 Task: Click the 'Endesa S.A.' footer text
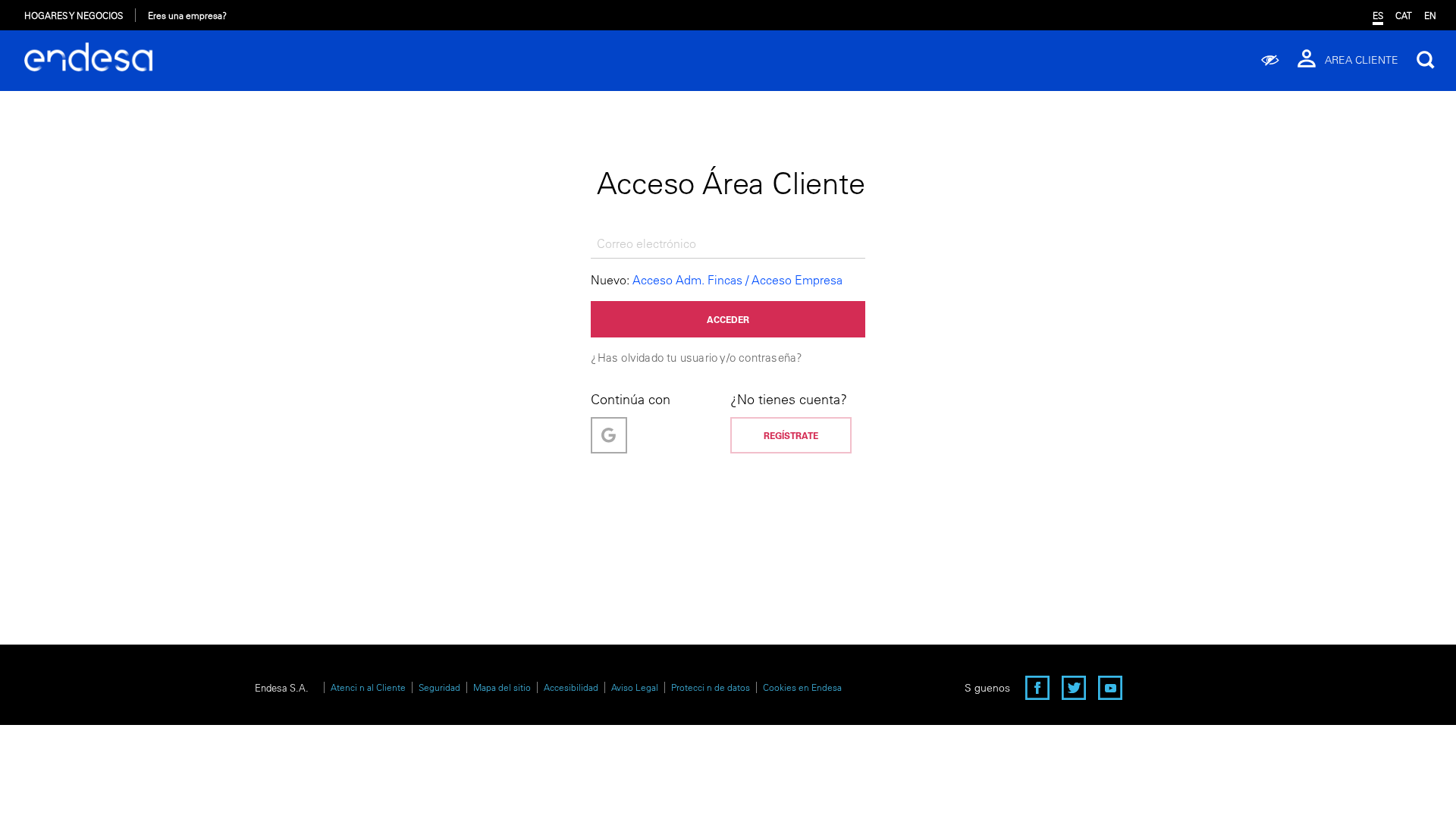tap(281, 689)
